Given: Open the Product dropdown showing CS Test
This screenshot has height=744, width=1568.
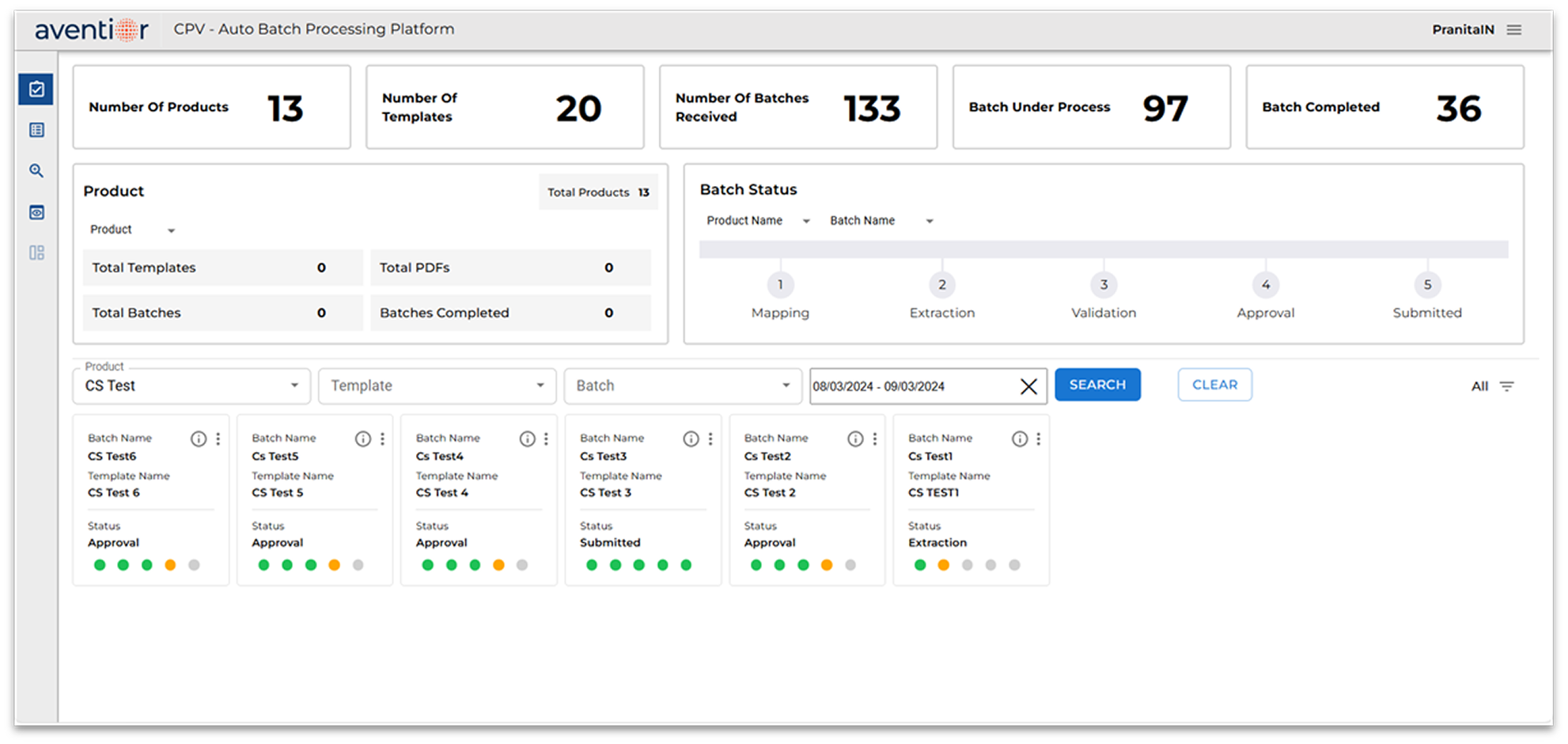Looking at the screenshot, I should click(x=294, y=385).
